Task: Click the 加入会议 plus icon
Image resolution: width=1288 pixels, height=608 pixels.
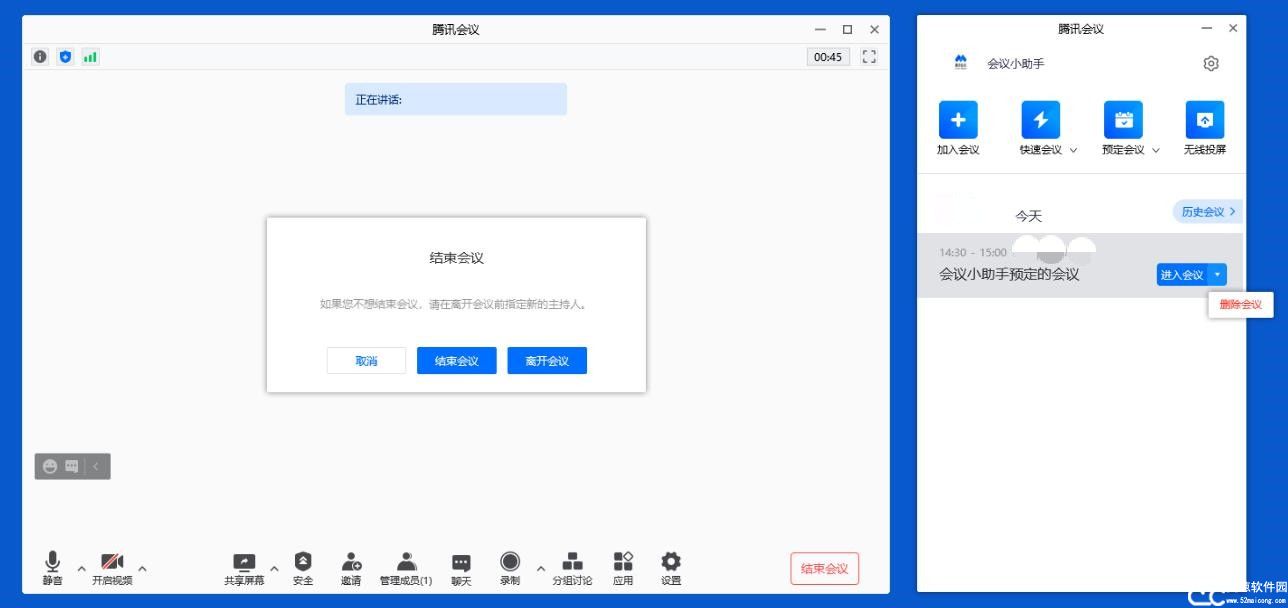Action: (958, 120)
